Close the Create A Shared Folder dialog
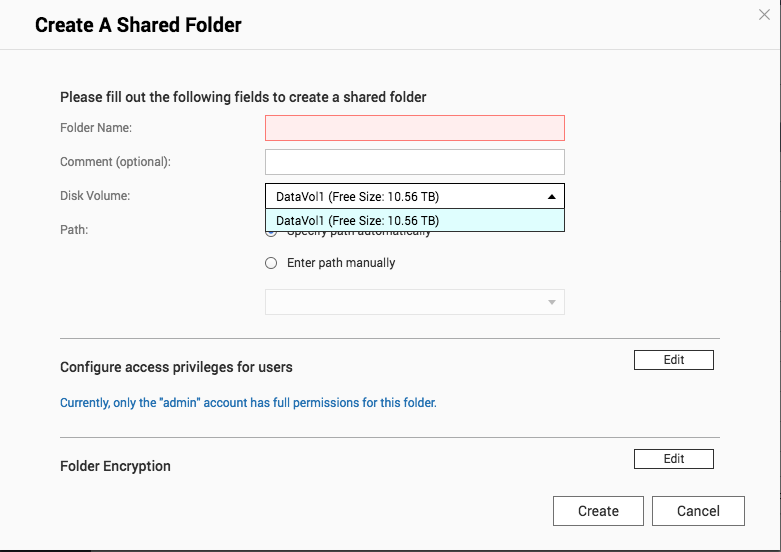The image size is (781, 552). [764, 14]
